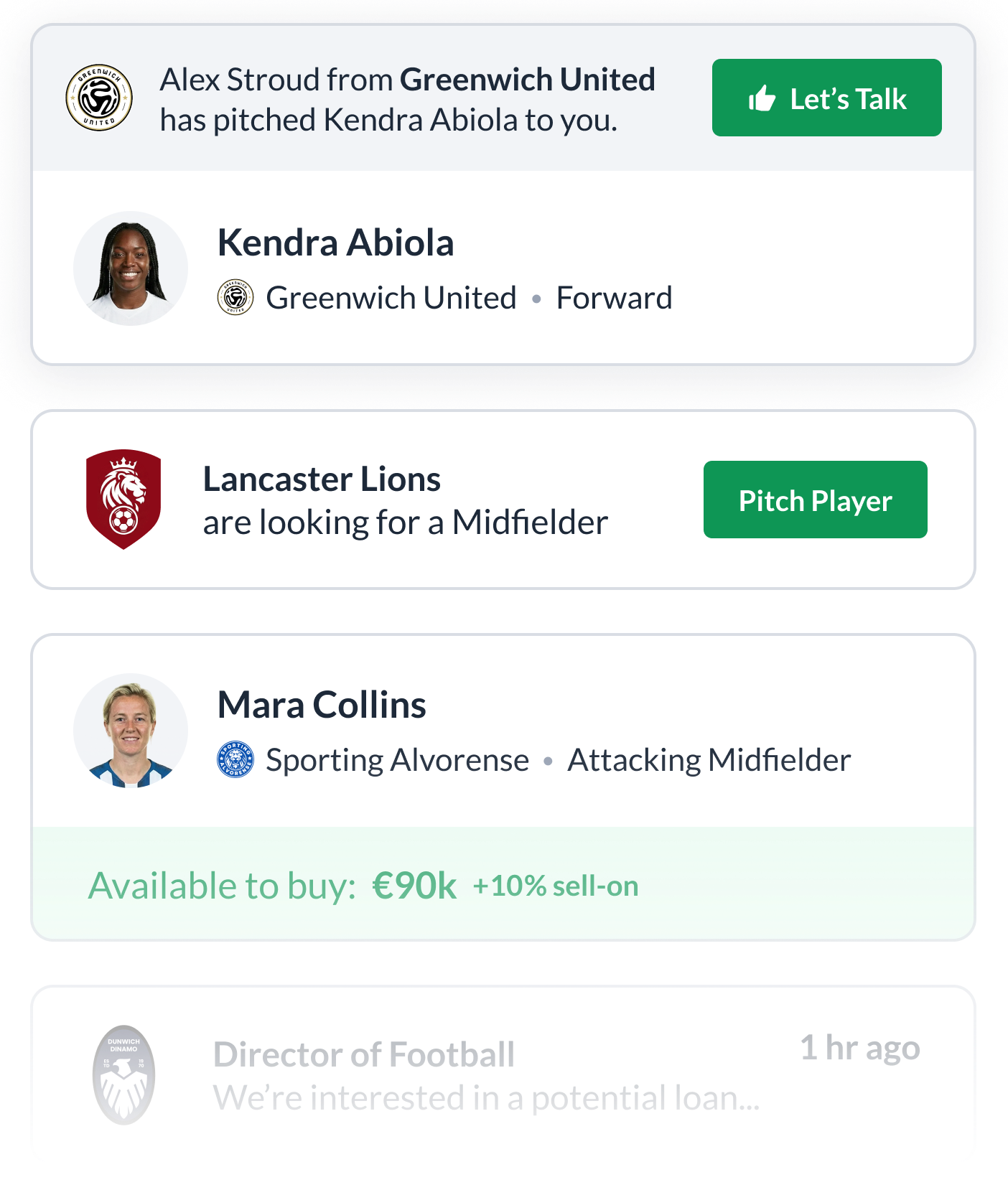
Task: Open the Mara Collins player name
Action: point(322,705)
